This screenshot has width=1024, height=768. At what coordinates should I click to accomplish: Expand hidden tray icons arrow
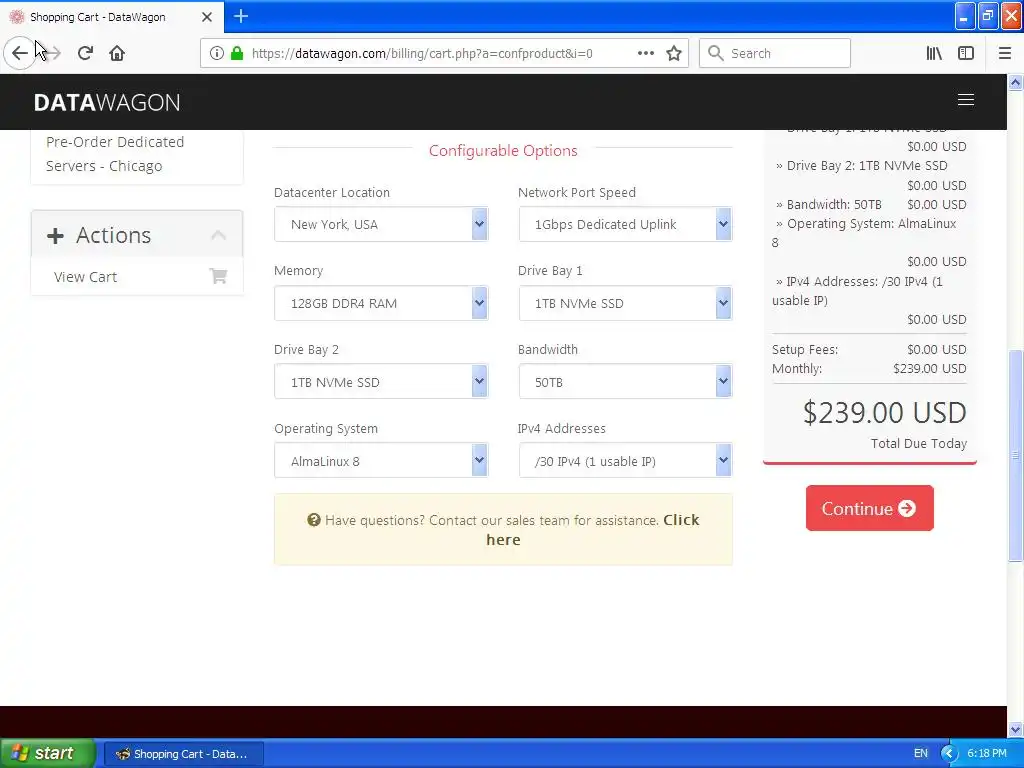coord(949,753)
